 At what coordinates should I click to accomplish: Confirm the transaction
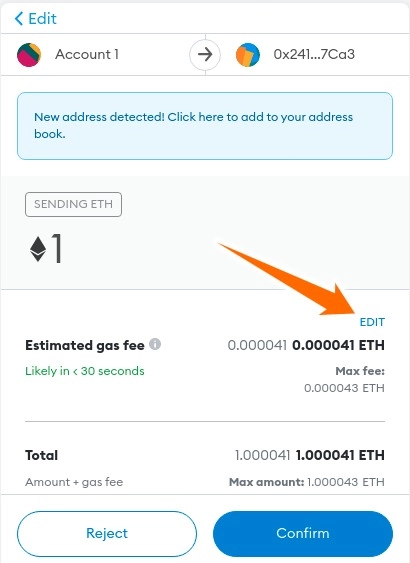[x=303, y=534]
